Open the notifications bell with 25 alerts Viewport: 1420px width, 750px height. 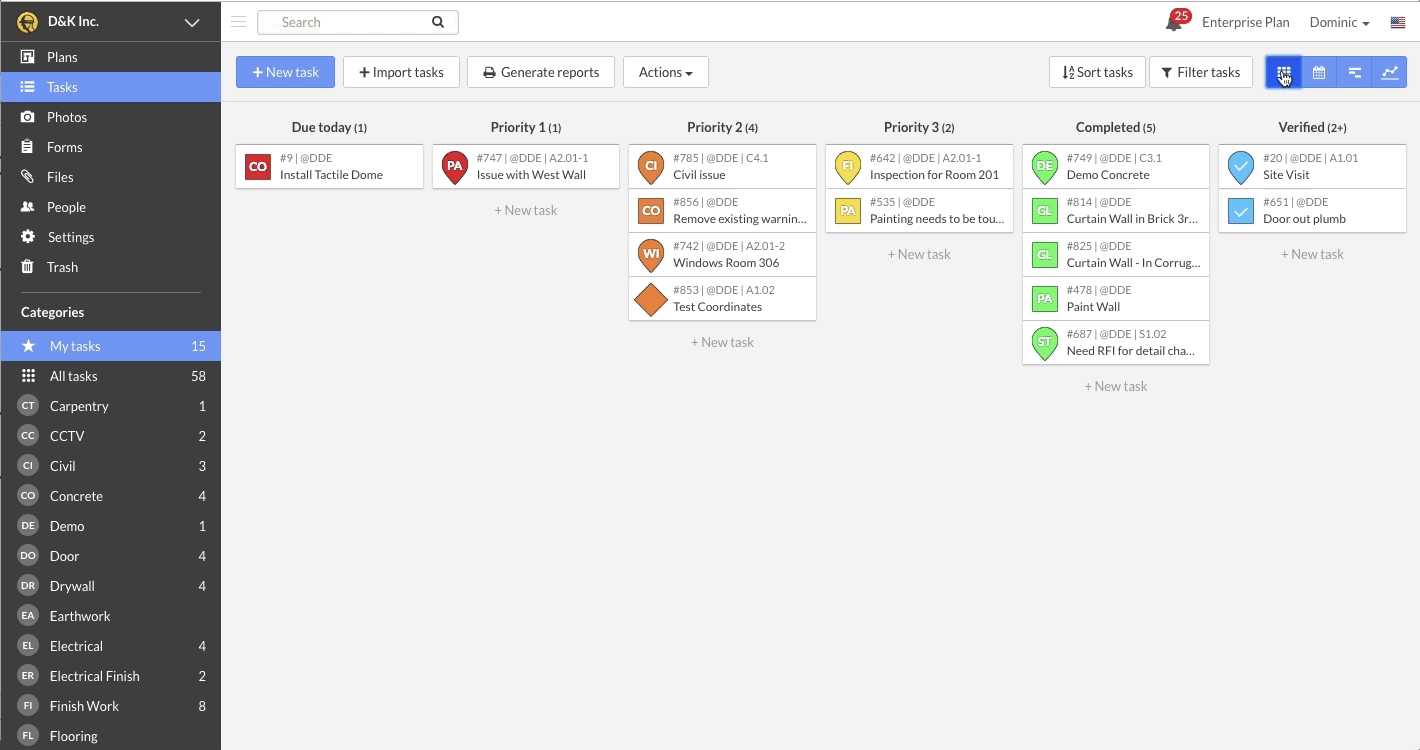[1174, 22]
